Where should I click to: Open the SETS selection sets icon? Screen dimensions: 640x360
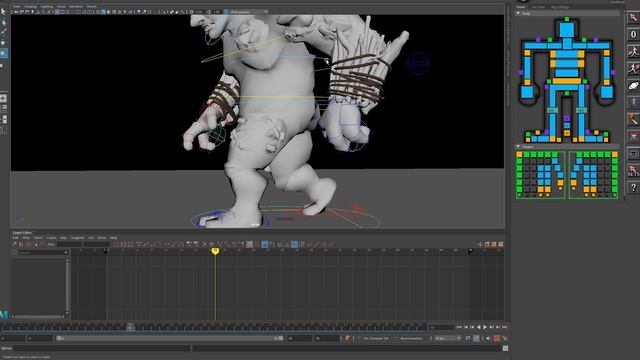coord(633,171)
